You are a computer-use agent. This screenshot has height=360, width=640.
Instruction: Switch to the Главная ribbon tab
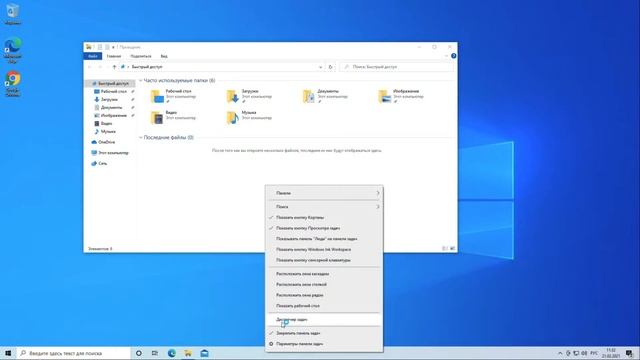[x=114, y=56]
